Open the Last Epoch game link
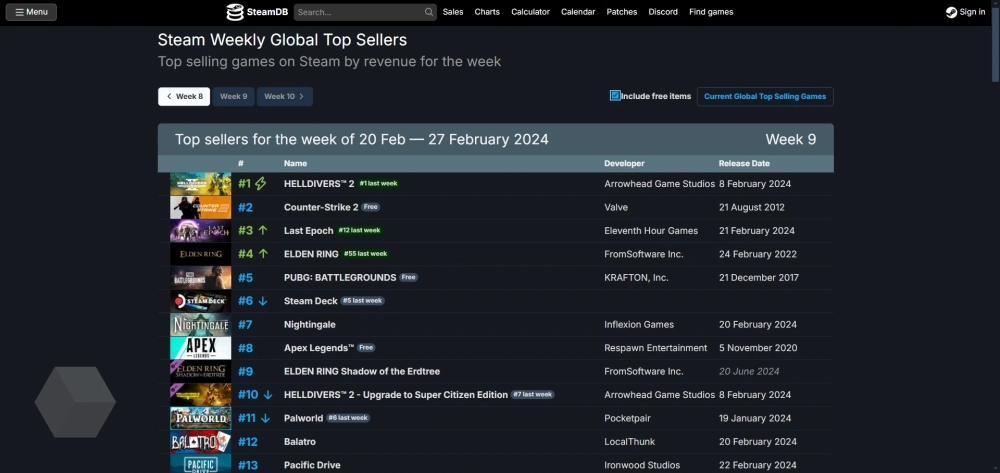The image size is (1000, 473). tap(308, 231)
